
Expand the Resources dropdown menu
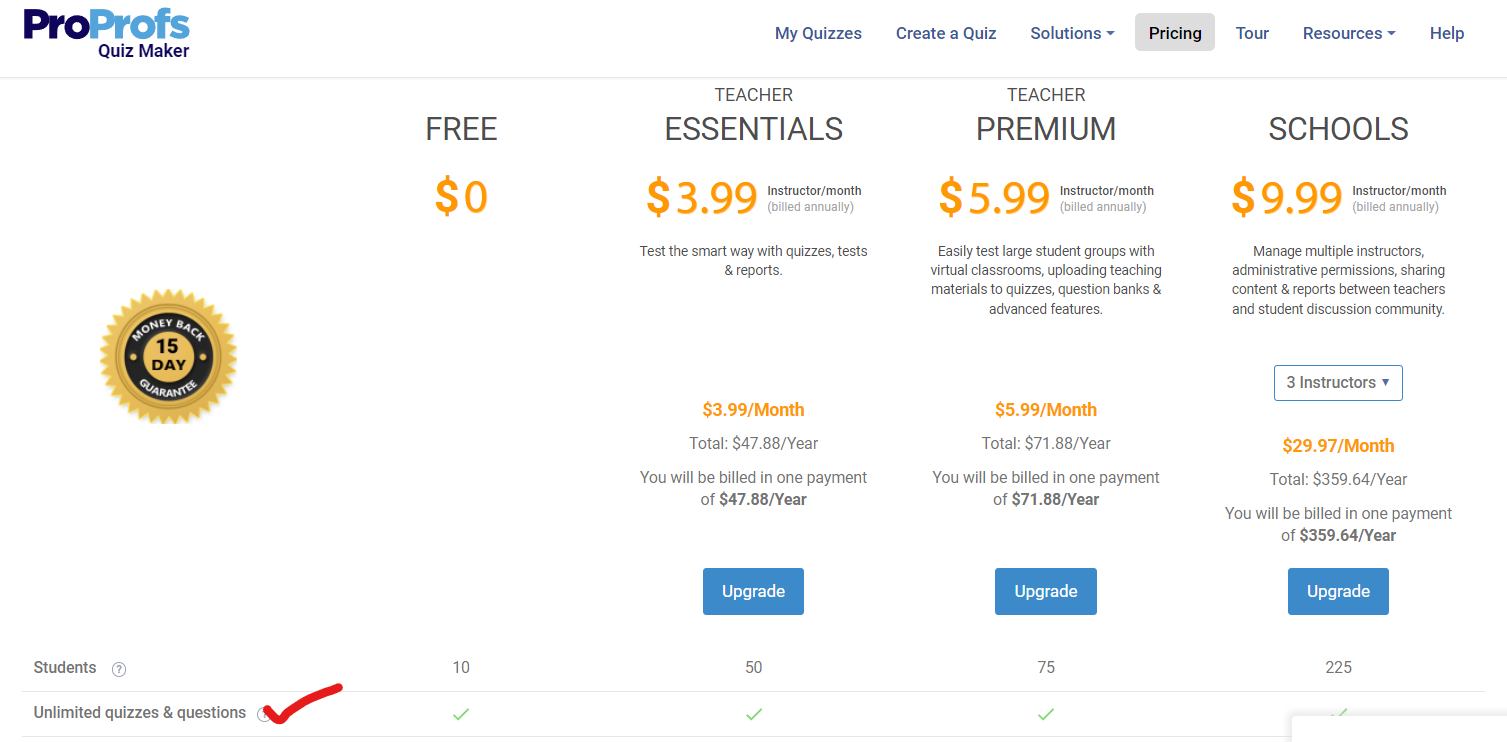point(1348,33)
